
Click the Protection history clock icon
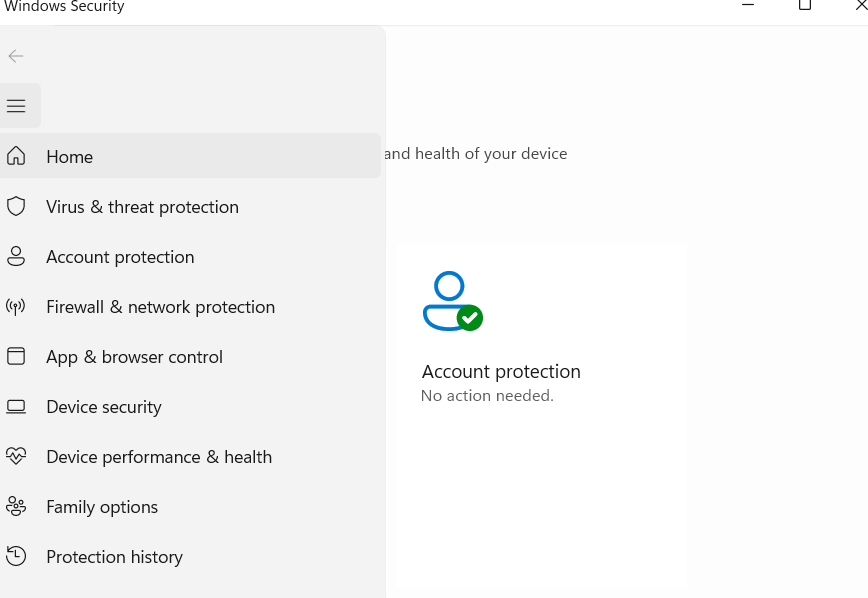coord(16,556)
